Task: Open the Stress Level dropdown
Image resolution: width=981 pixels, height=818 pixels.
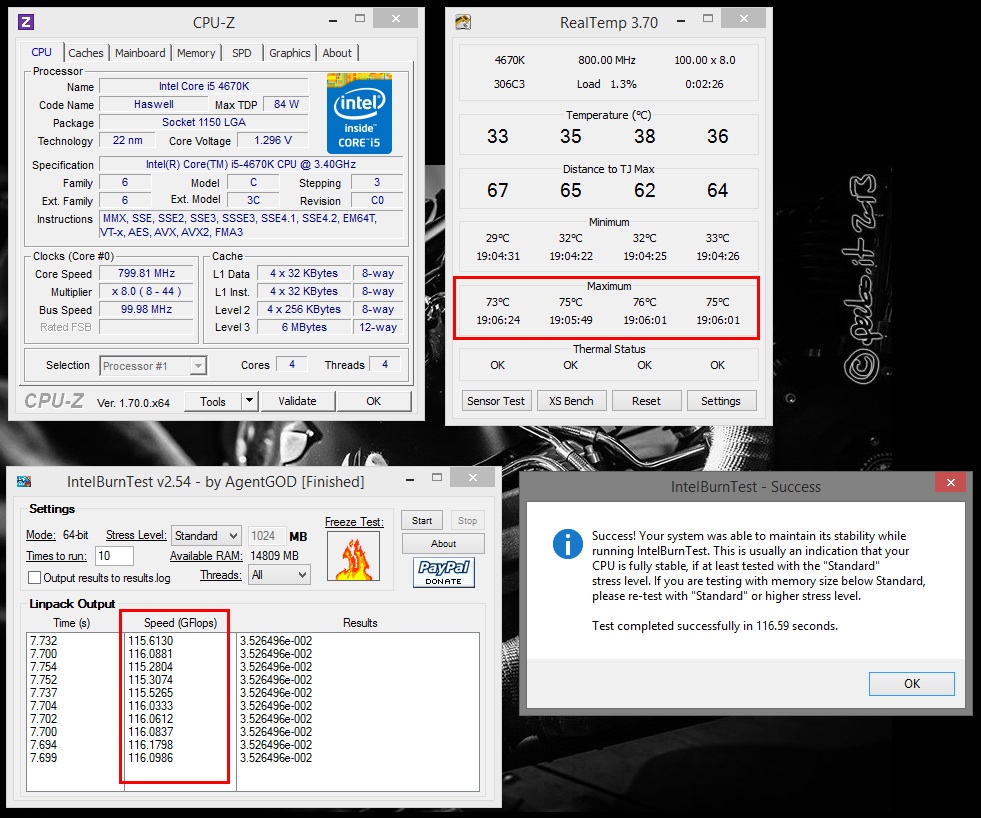Action: (206, 536)
